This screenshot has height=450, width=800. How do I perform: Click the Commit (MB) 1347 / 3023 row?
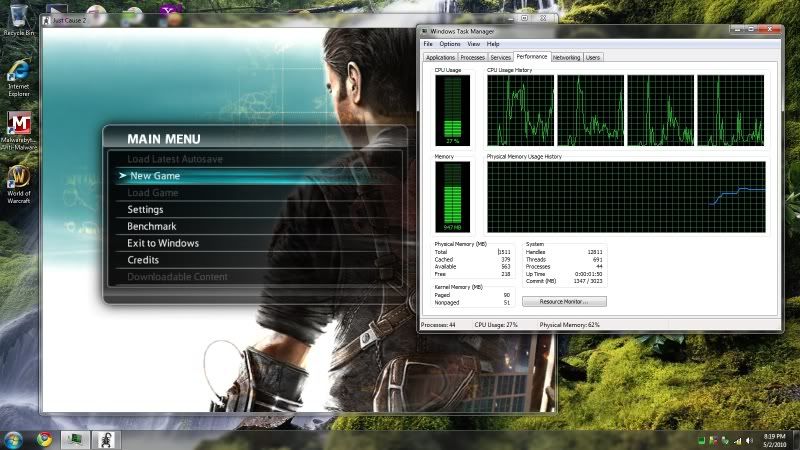564,281
